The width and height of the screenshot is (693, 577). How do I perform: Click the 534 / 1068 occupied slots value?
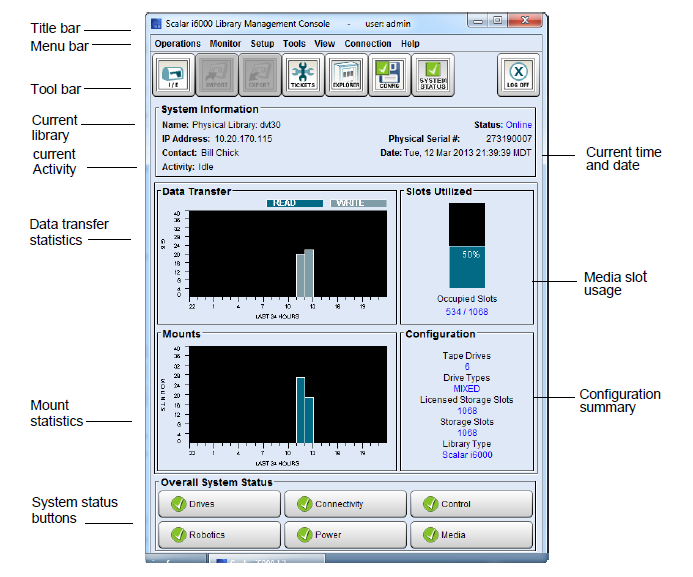(x=467, y=312)
